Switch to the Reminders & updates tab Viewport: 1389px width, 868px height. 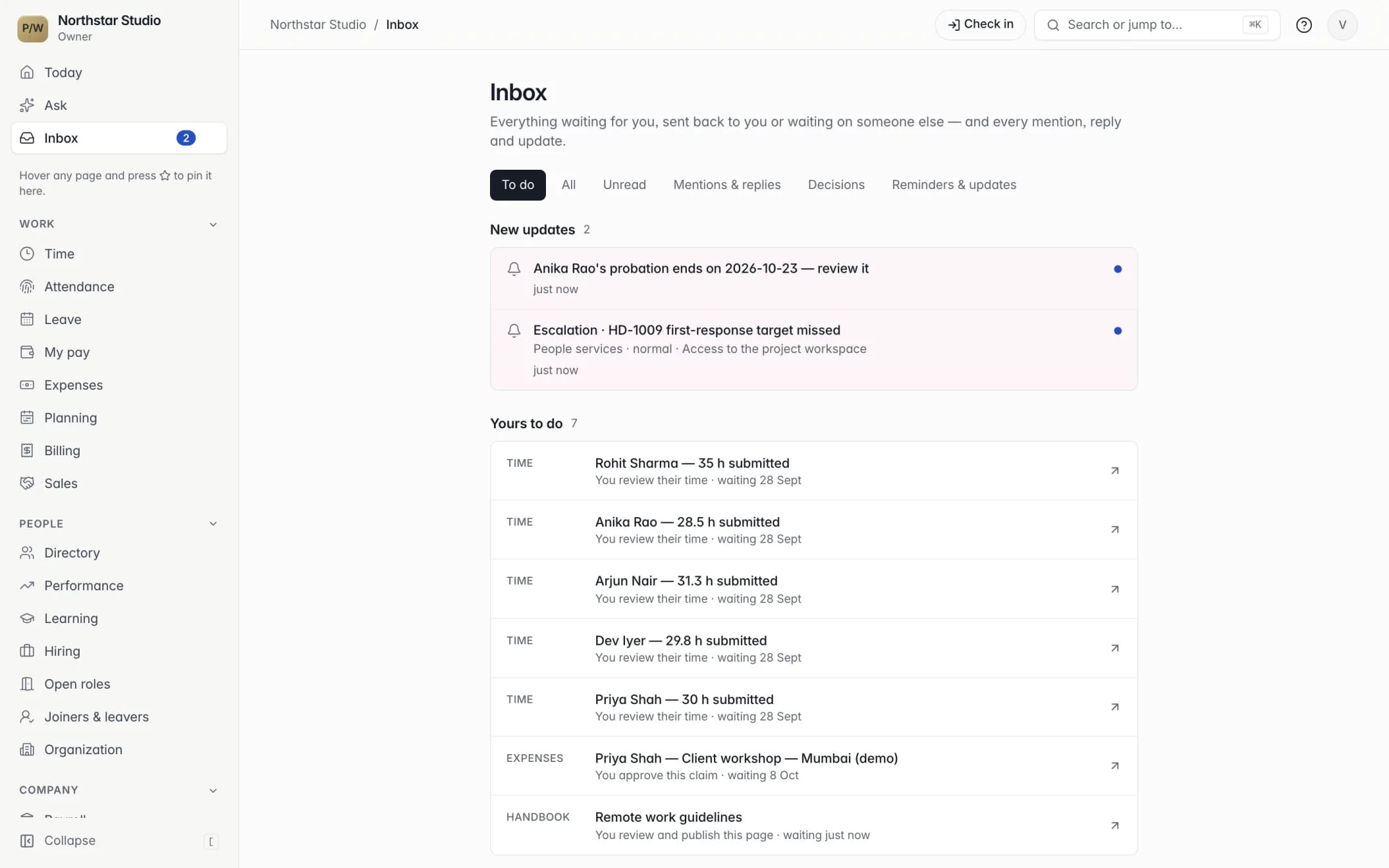click(954, 185)
